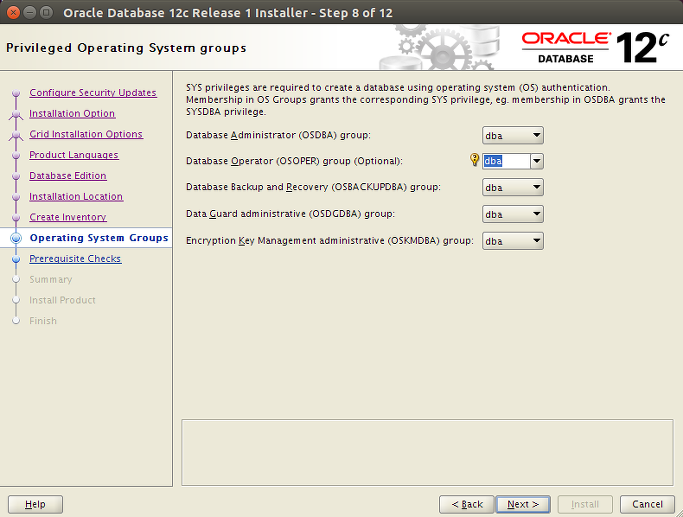Select the Create Inventory step
Viewport: 683px width, 517px height.
click(68, 217)
